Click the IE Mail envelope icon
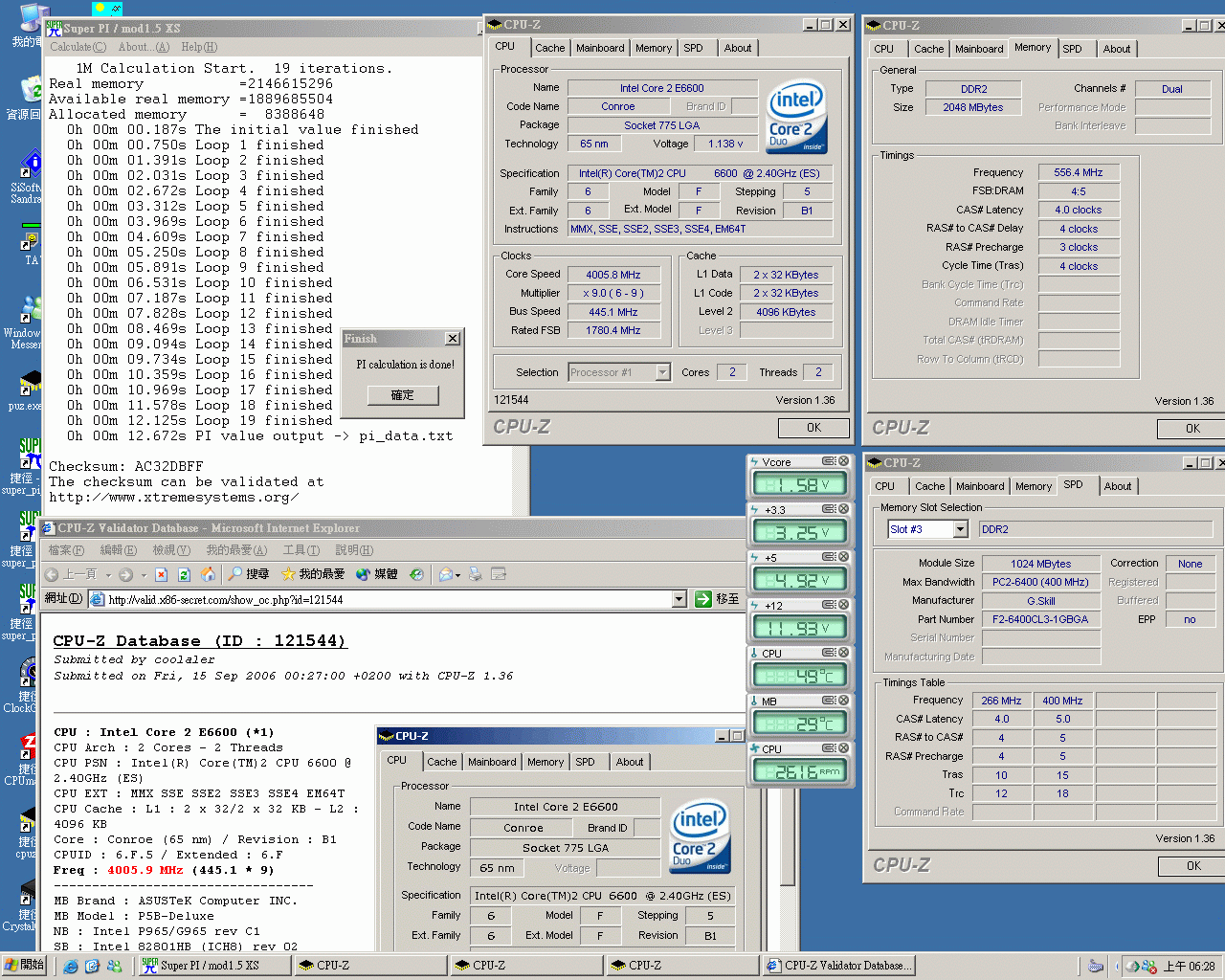The width and height of the screenshot is (1225, 980). tap(445, 574)
